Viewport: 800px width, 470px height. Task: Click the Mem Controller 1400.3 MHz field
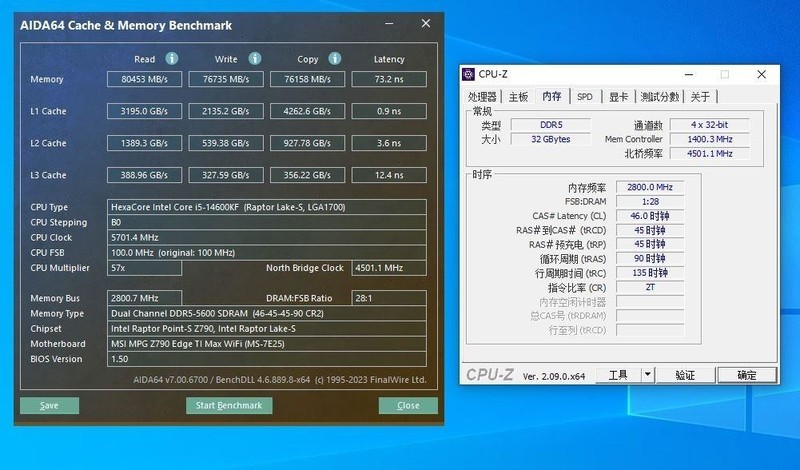click(710, 139)
